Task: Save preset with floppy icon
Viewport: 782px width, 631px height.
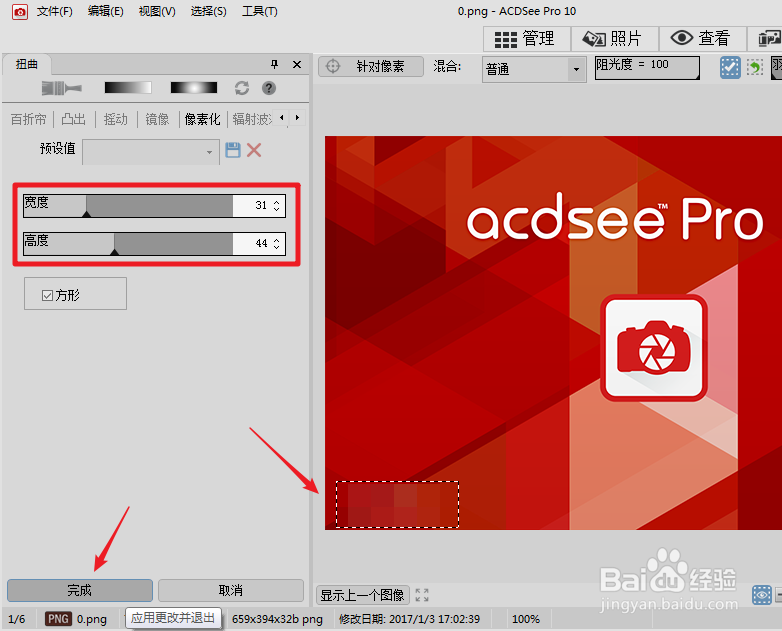Action: point(233,150)
